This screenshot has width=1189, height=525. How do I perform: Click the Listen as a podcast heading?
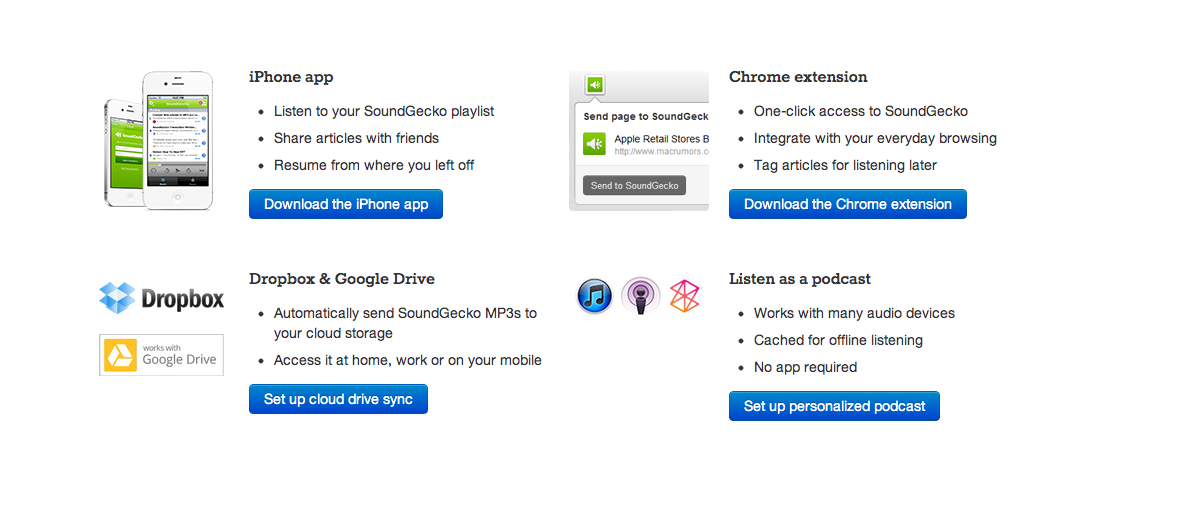tap(799, 279)
